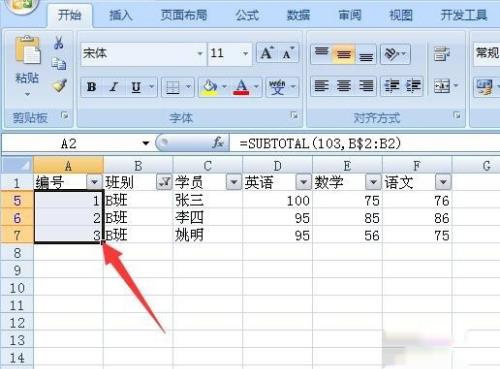This screenshot has width=500, height=369.
Task: Open the number format box 常规
Action: pos(487,53)
